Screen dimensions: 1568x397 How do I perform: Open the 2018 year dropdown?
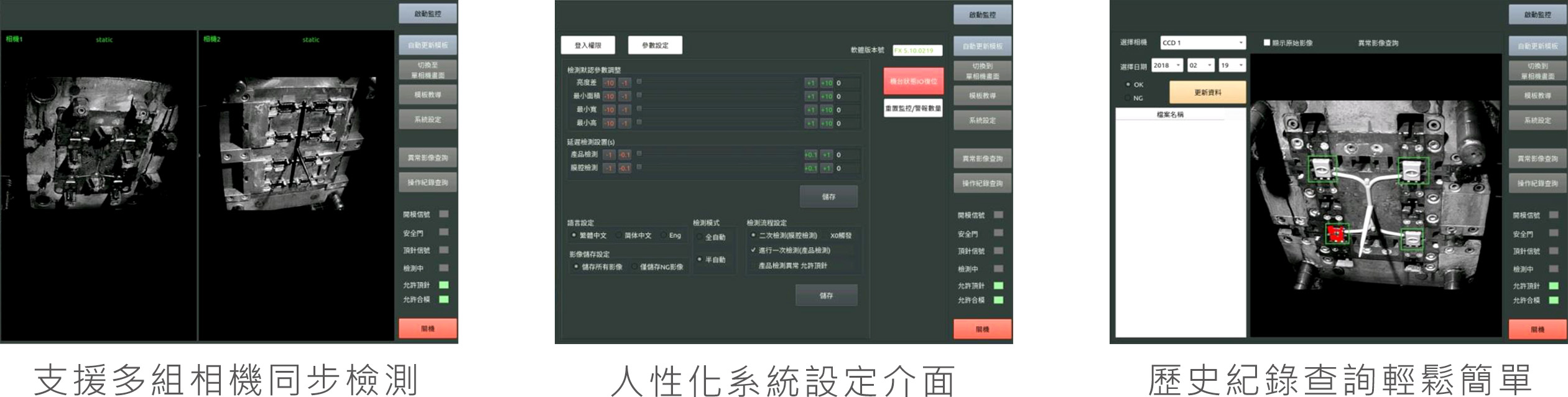(1167, 65)
